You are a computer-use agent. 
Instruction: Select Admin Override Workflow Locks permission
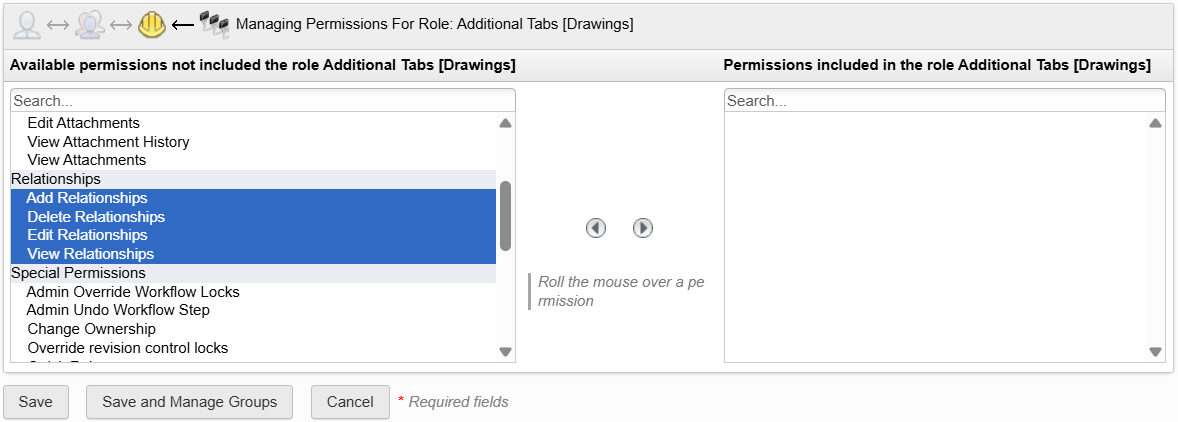tap(133, 292)
